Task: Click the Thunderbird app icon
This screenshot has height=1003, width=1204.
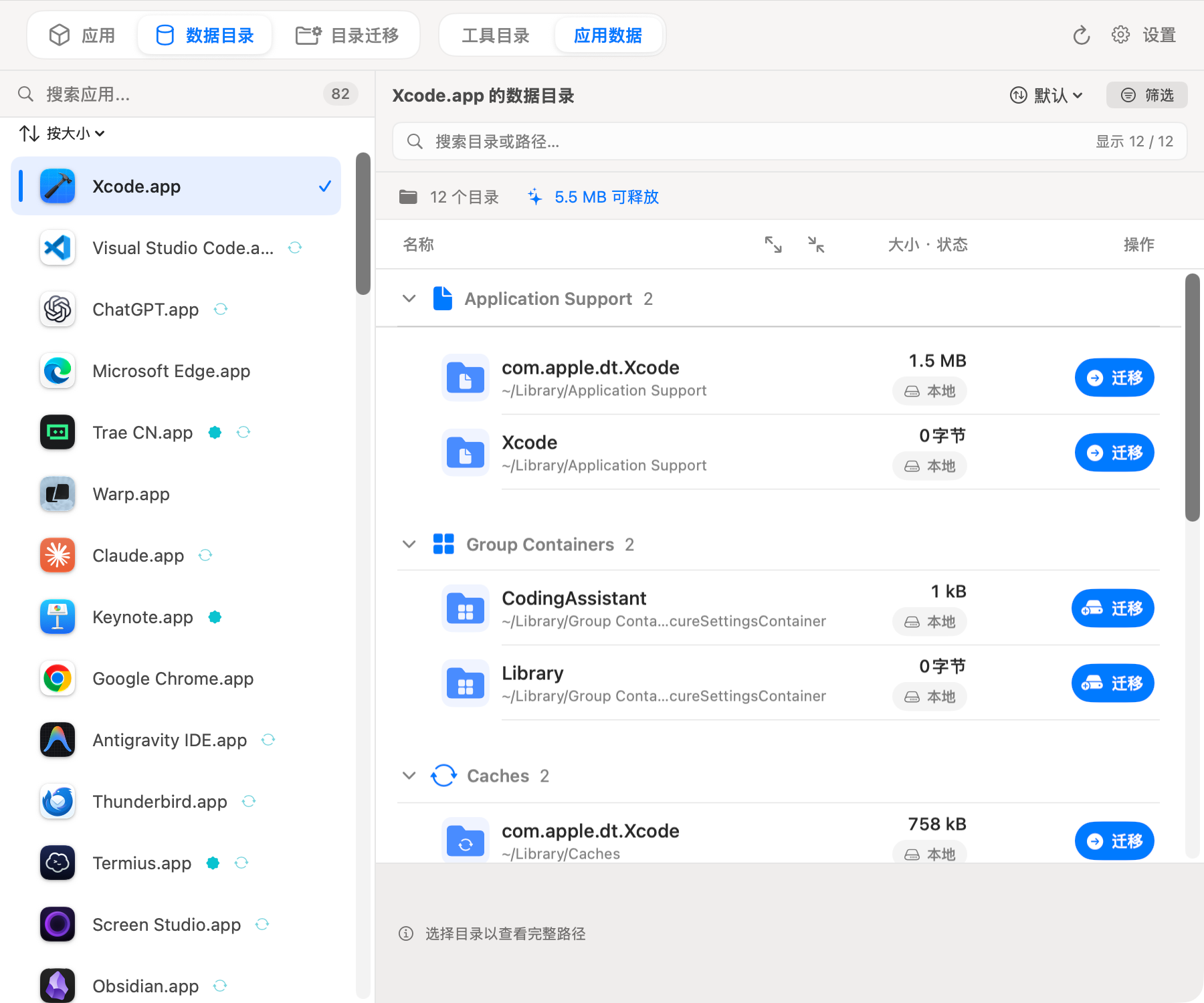Action: 58,802
